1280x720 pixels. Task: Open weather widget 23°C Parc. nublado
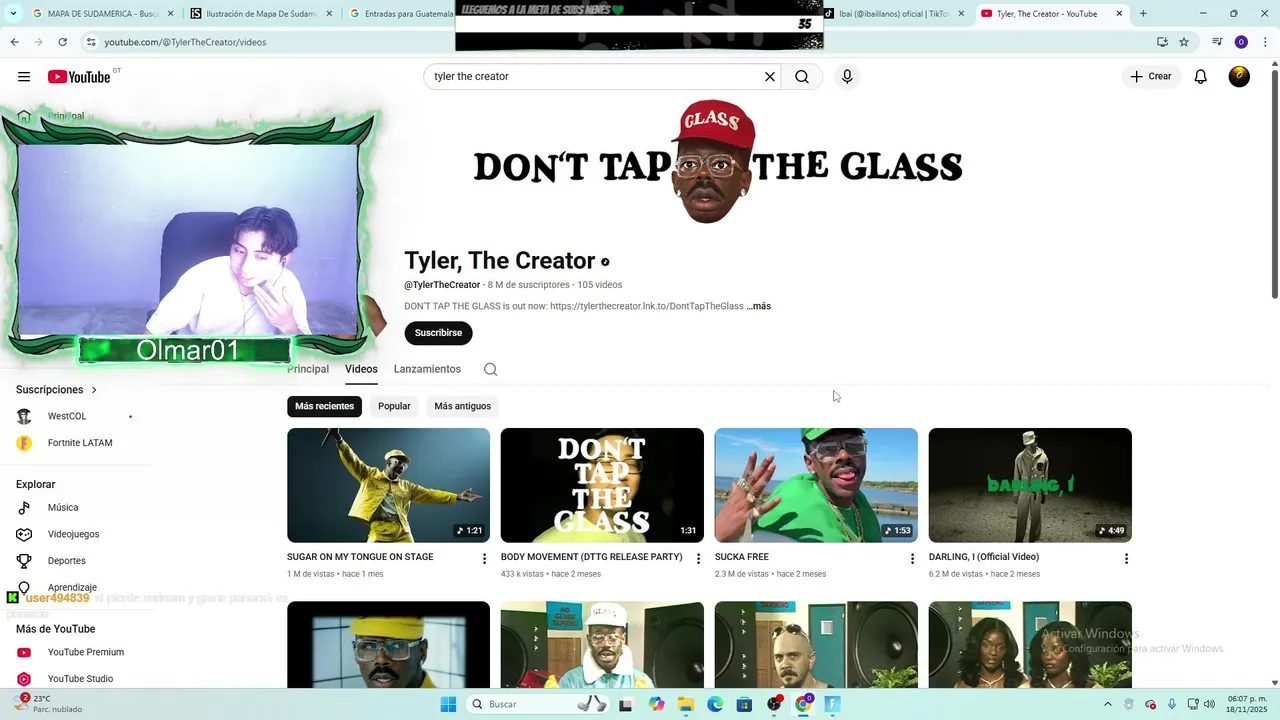pyautogui.click(x=48, y=704)
